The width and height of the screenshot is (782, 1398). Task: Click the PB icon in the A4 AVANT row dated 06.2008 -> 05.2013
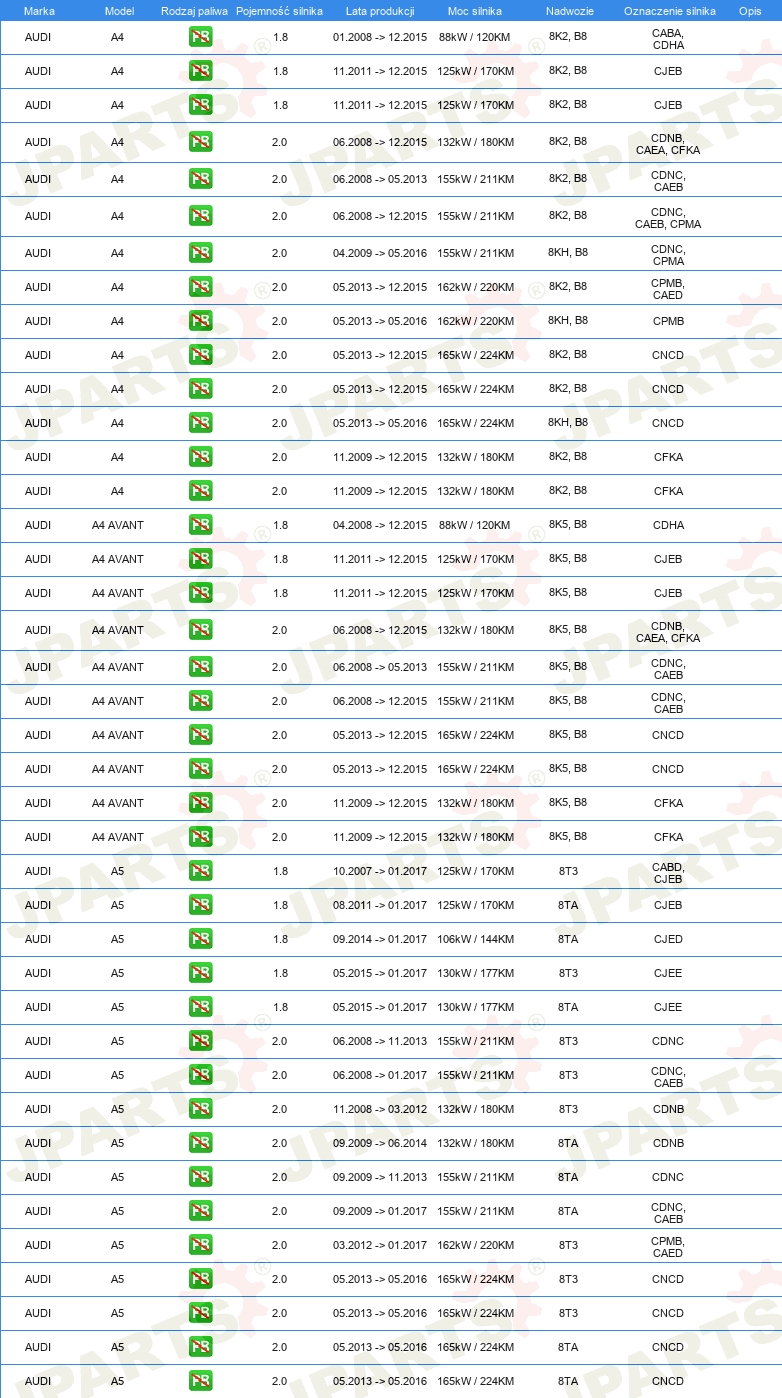click(200, 667)
